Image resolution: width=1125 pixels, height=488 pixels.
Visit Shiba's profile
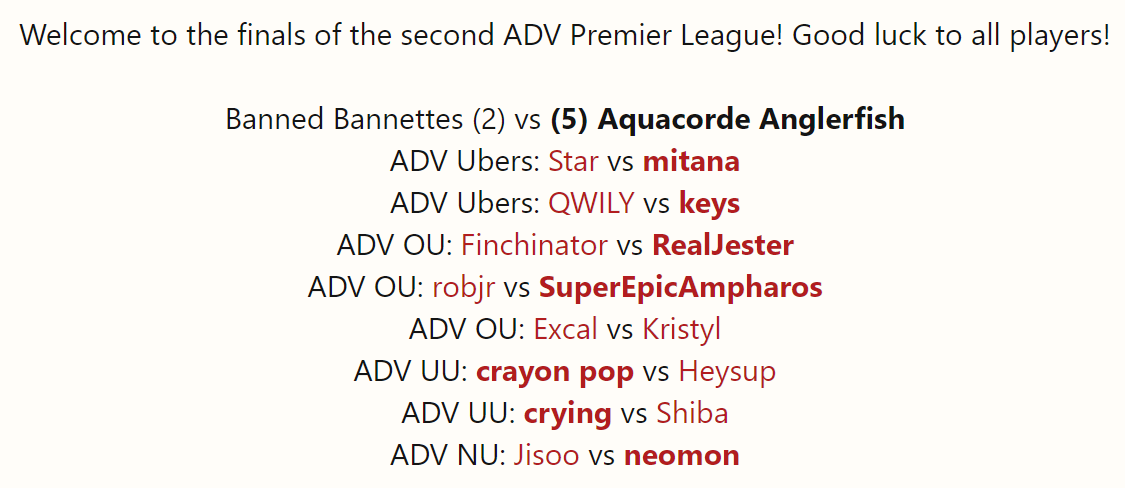point(692,413)
